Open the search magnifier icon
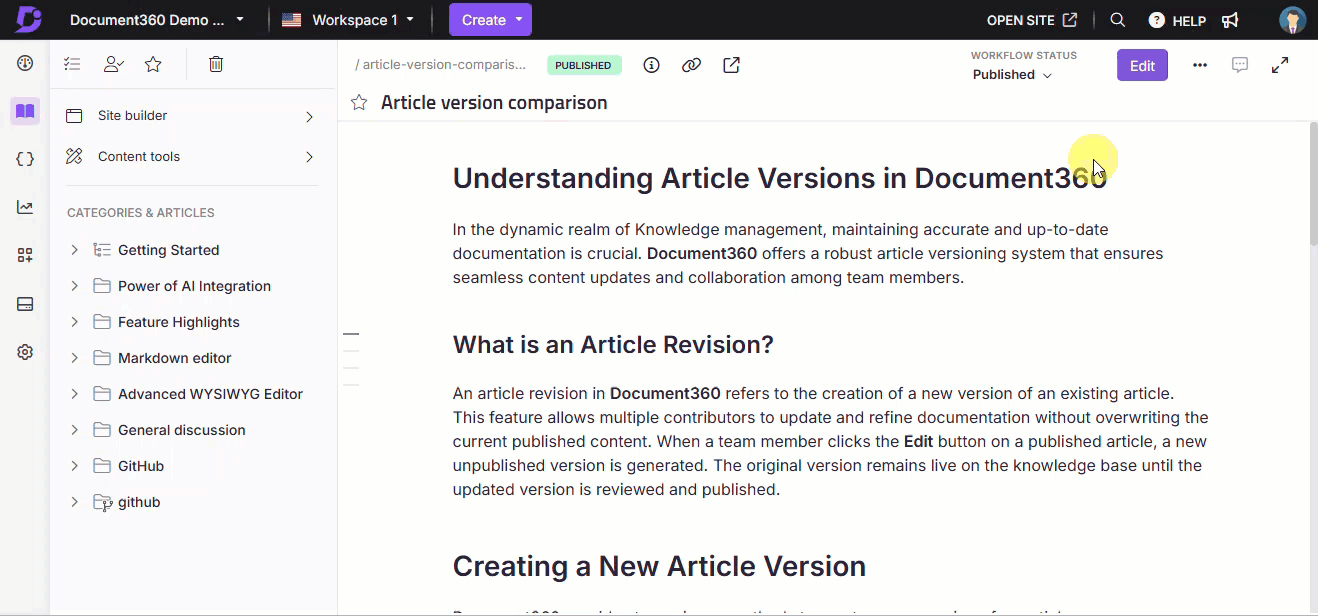 click(1118, 20)
